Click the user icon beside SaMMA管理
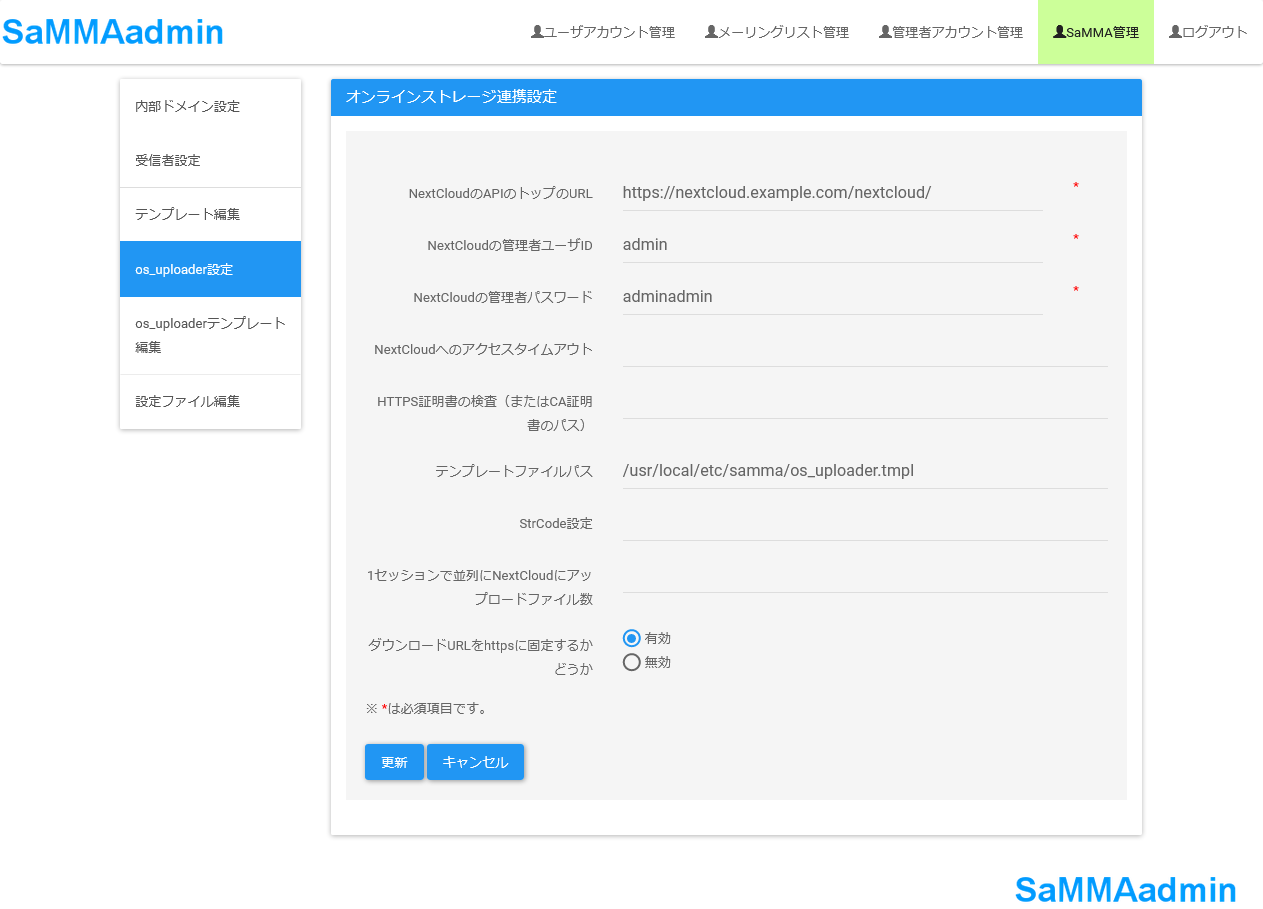1263x909 pixels. point(1059,32)
